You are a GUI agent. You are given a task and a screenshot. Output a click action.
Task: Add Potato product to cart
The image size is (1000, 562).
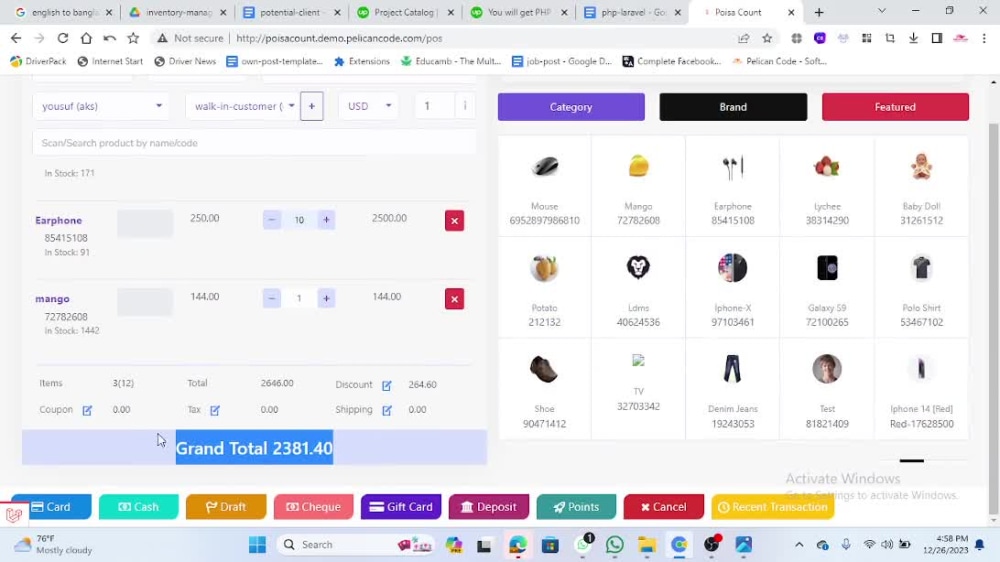545,288
